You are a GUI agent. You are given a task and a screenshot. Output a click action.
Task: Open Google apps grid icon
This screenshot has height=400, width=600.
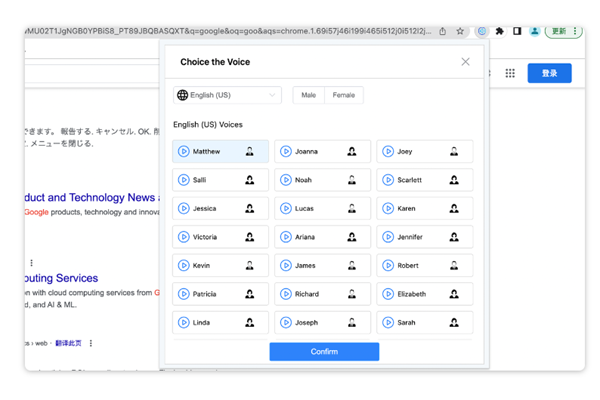(x=510, y=73)
